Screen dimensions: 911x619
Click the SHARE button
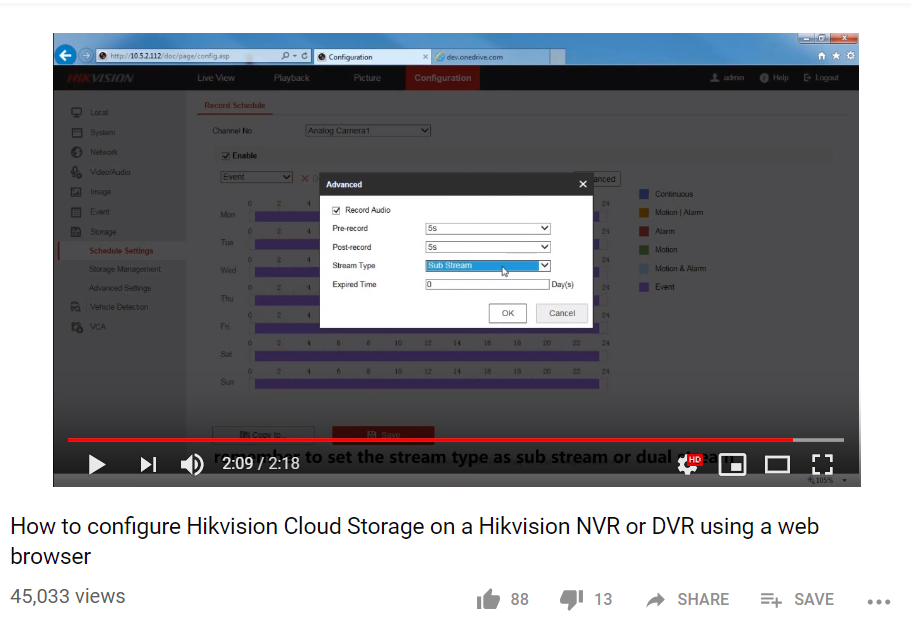[688, 599]
